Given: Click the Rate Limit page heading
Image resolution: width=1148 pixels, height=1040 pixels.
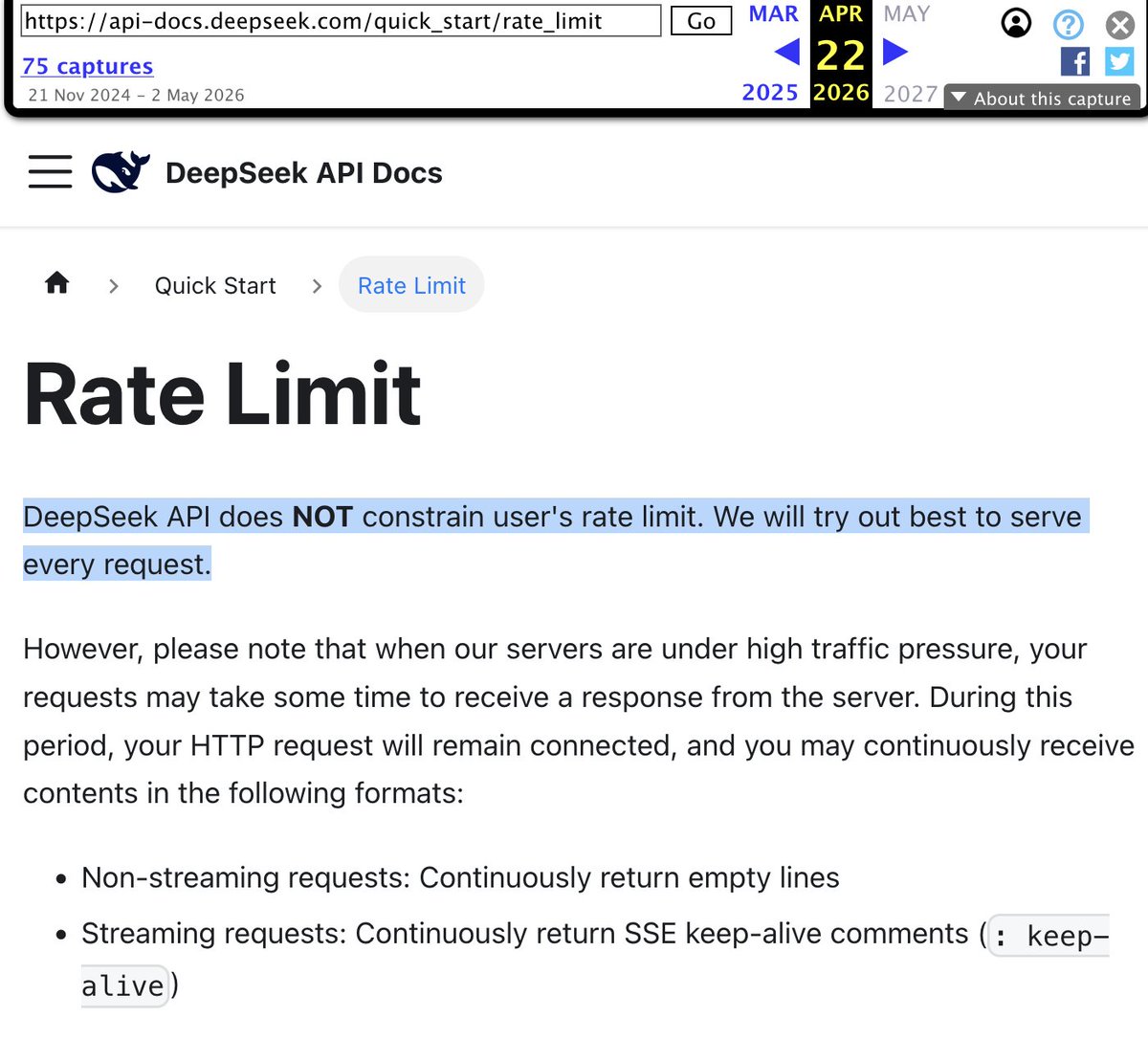Looking at the screenshot, I should pyautogui.click(x=222, y=394).
